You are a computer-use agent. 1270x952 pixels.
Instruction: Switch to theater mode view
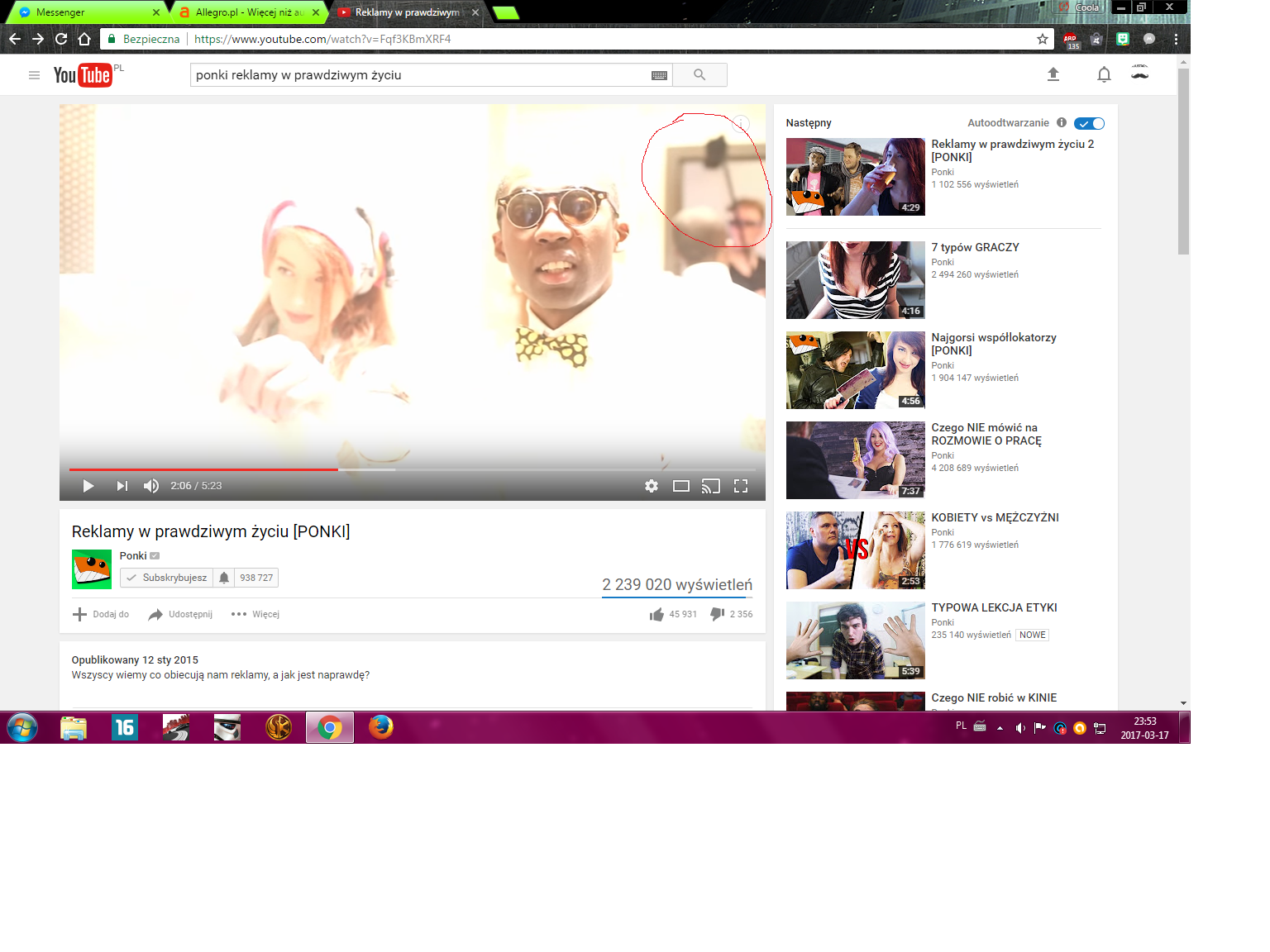click(681, 486)
